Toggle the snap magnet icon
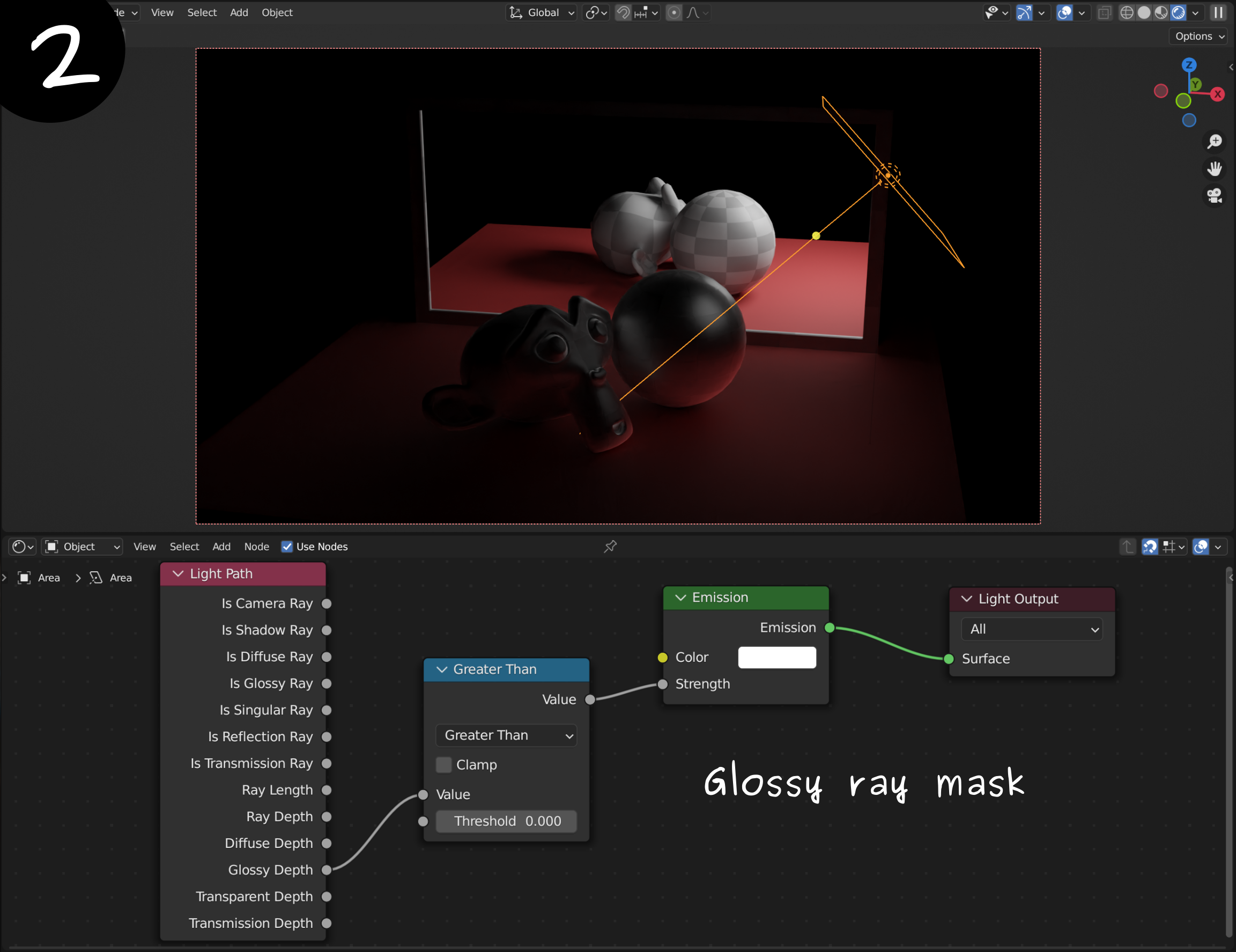Viewport: 1236px width, 952px height. [x=623, y=12]
